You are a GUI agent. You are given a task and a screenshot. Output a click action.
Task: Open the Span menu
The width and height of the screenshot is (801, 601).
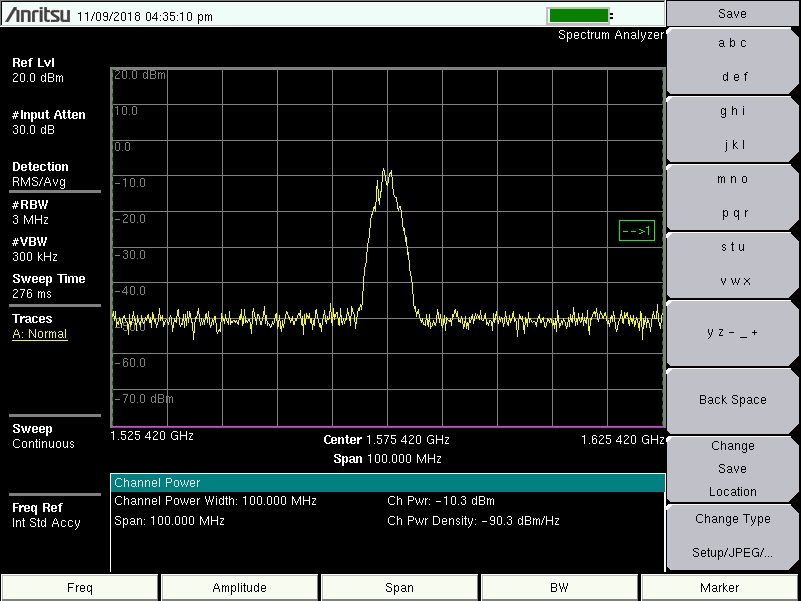pyautogui.click(x=399, y=587)
